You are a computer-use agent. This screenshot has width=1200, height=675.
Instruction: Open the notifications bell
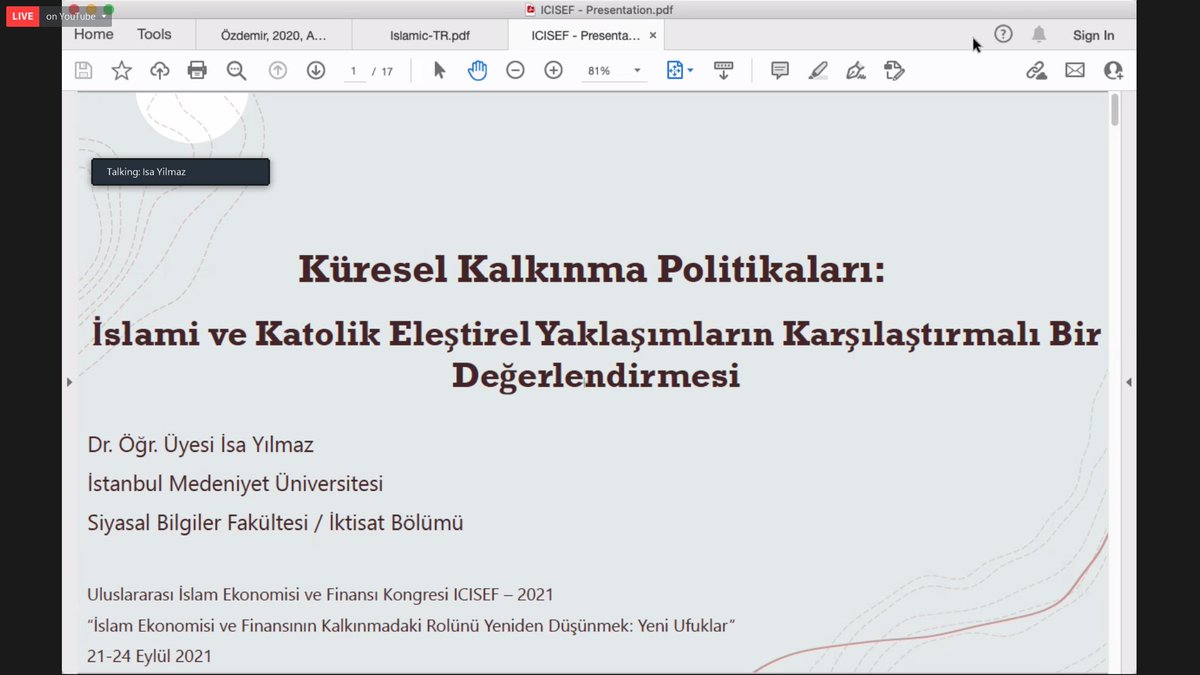[1039, 35]
